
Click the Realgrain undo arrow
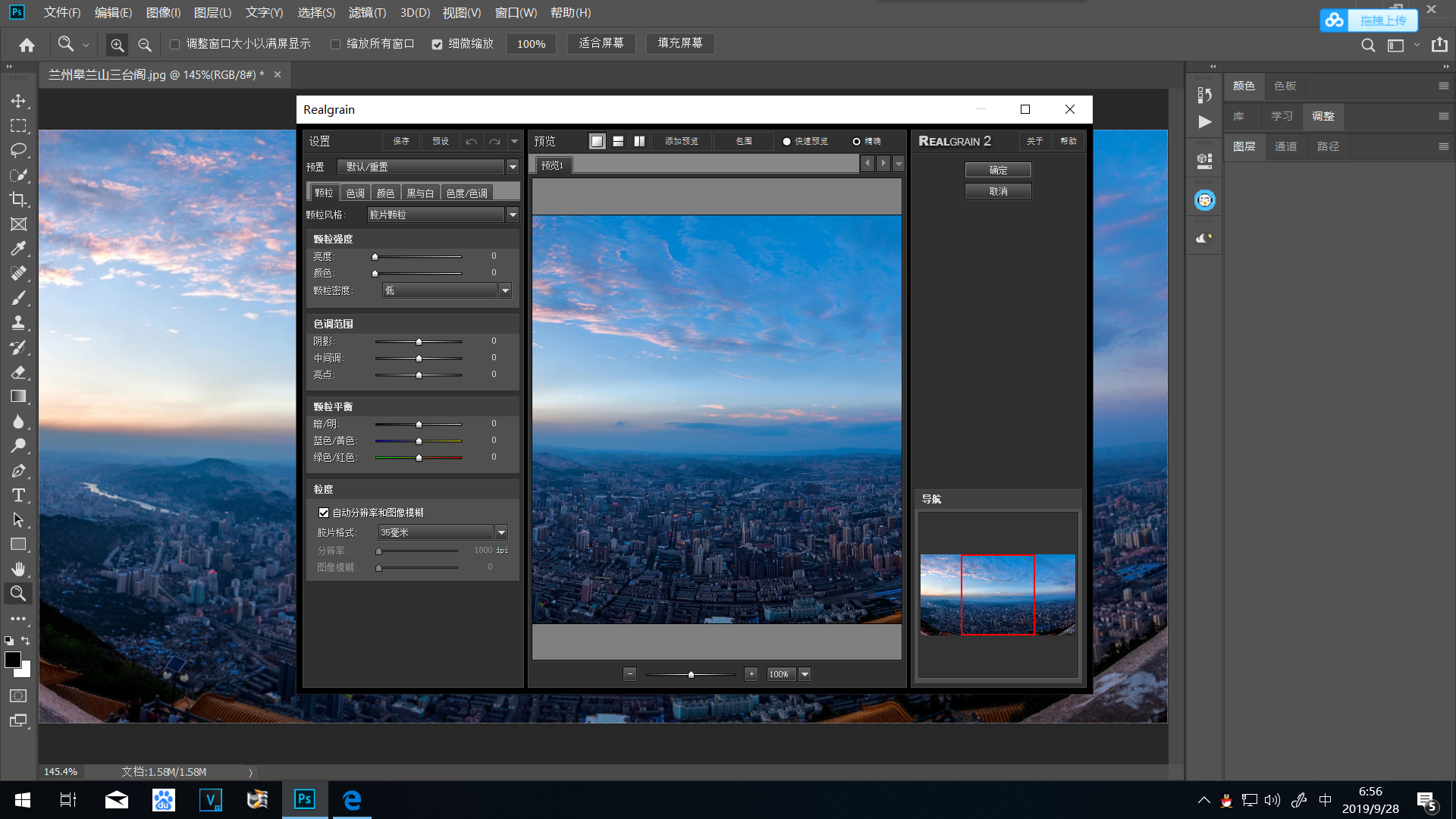pyautogui.click(x=471, y=141)
